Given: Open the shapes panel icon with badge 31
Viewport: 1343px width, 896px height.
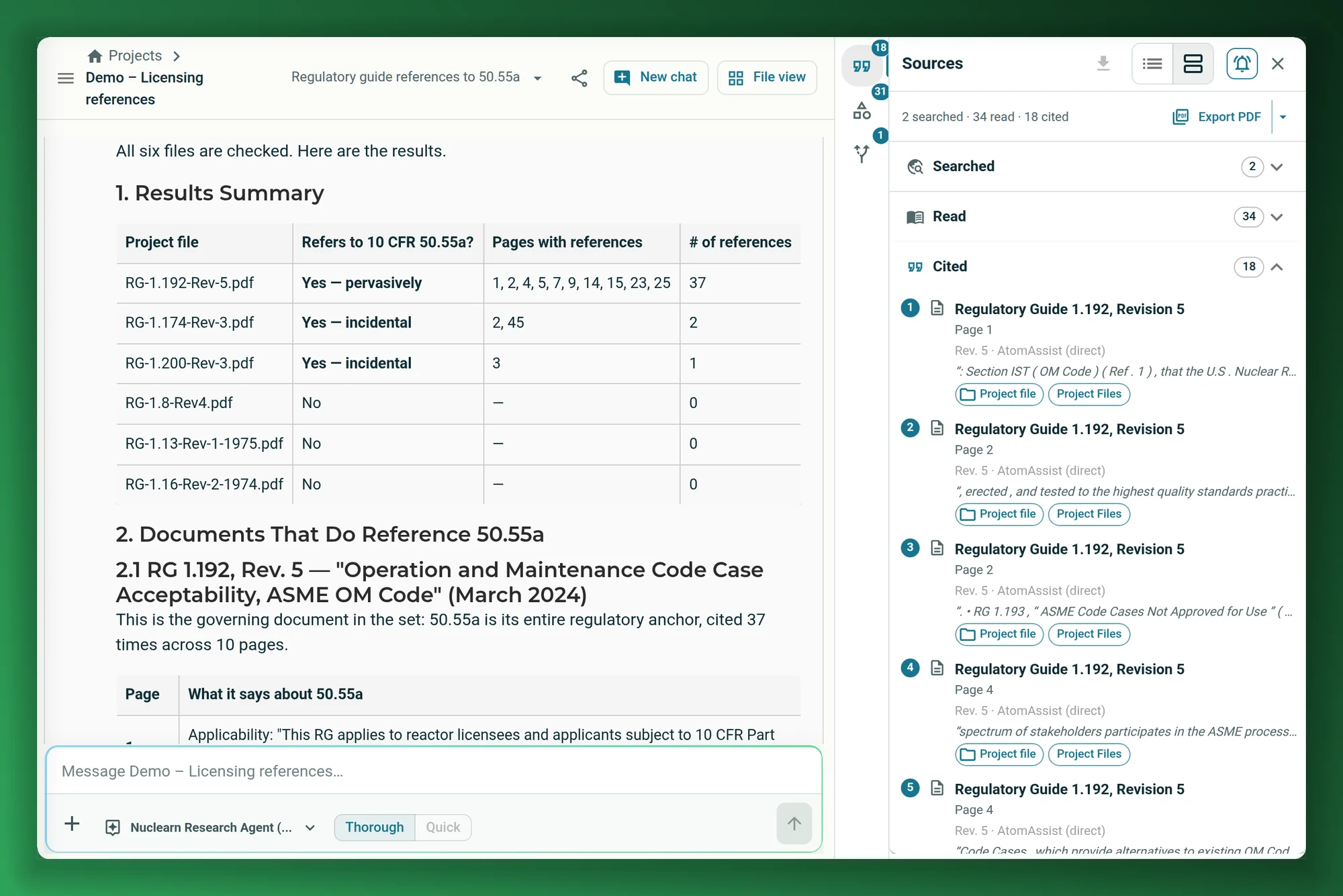Looking at the screenshot, I should tap(862, 111).
